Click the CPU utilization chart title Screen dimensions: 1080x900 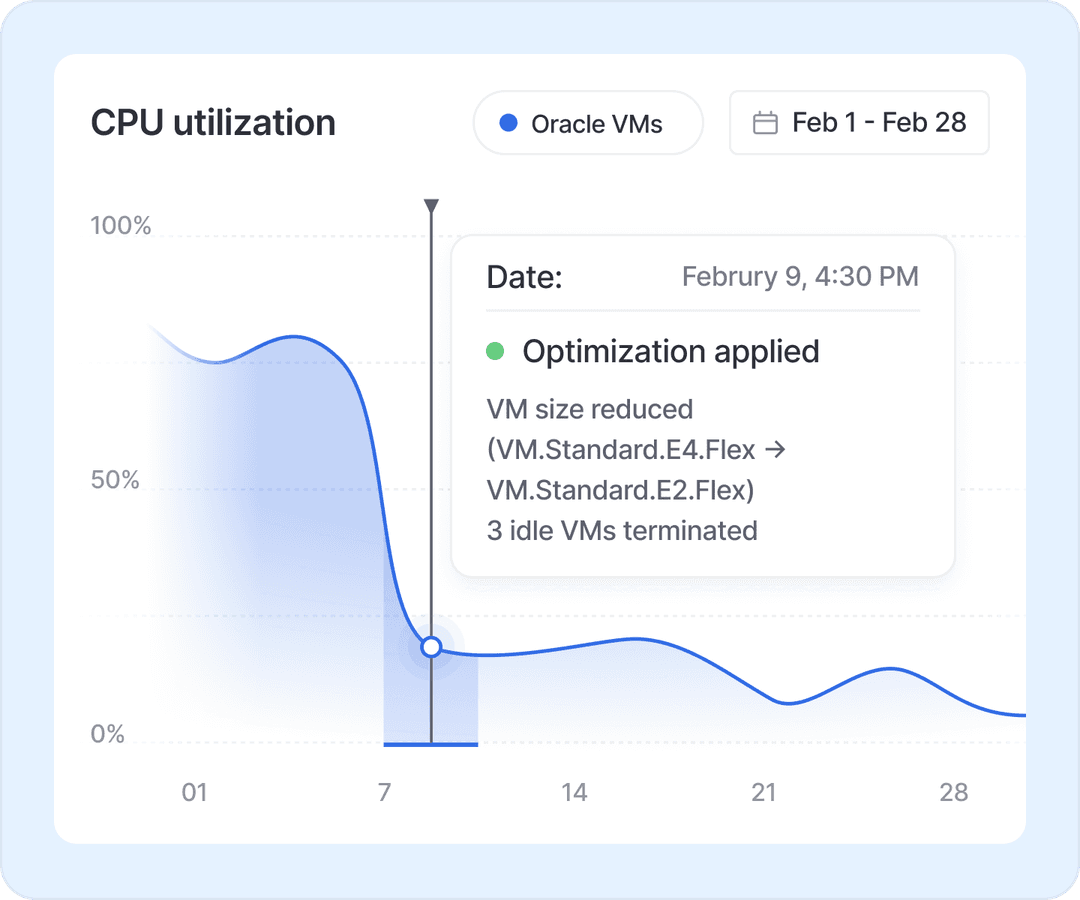[x=213, y=123]
